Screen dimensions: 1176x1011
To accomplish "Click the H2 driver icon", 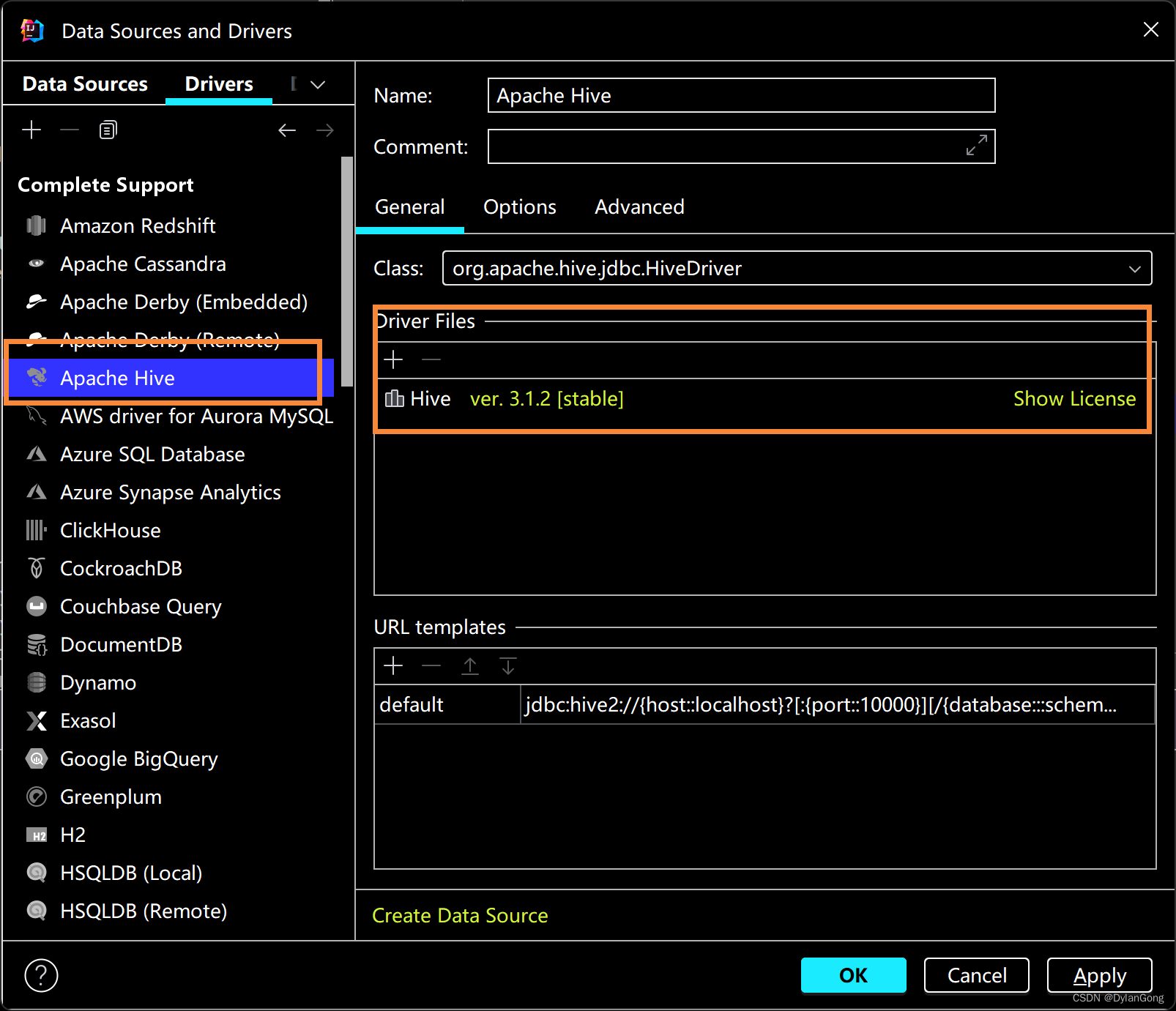I will (x=37, y=835).
